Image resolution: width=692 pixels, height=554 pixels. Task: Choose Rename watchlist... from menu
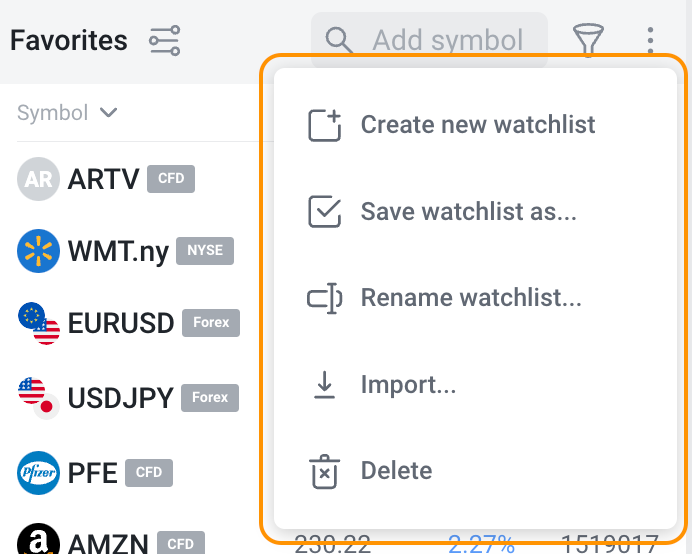(471, 298)
